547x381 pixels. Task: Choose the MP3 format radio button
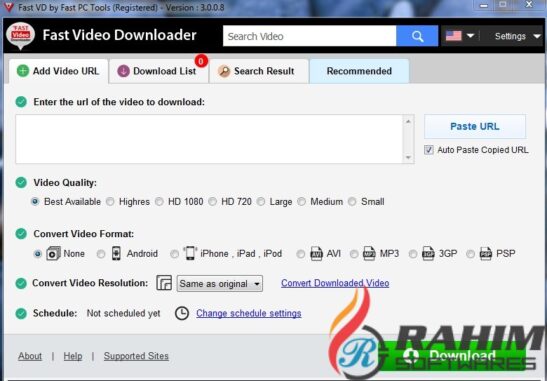354,254
